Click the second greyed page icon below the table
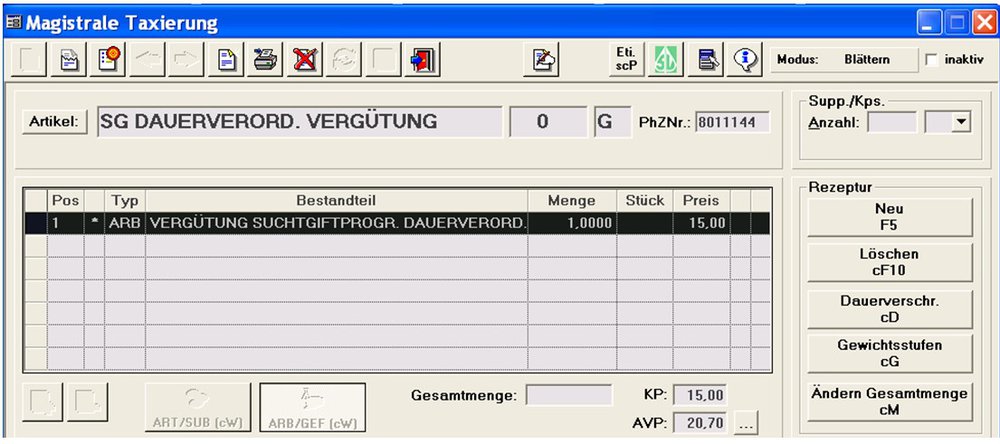This screenshot has width=1000, height=444. 87,401
